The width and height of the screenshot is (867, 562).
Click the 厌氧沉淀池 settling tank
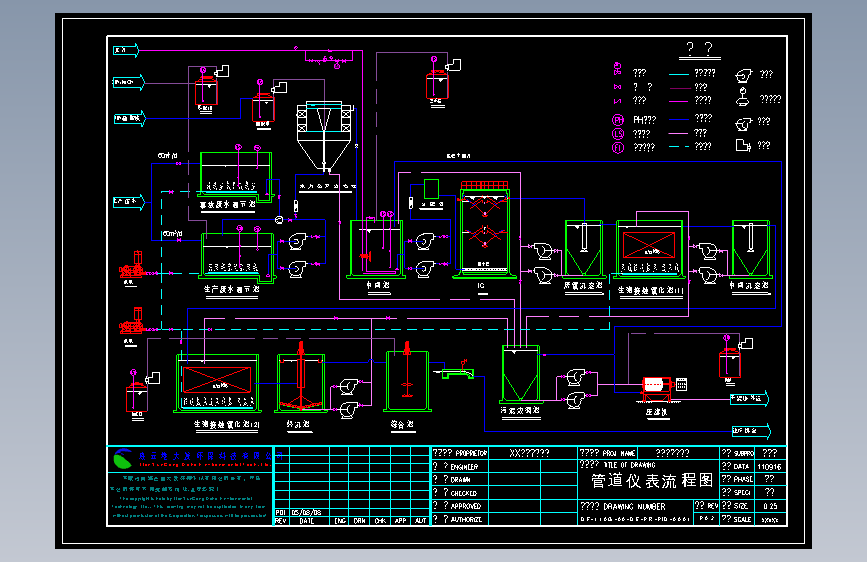tap(584, 249)
